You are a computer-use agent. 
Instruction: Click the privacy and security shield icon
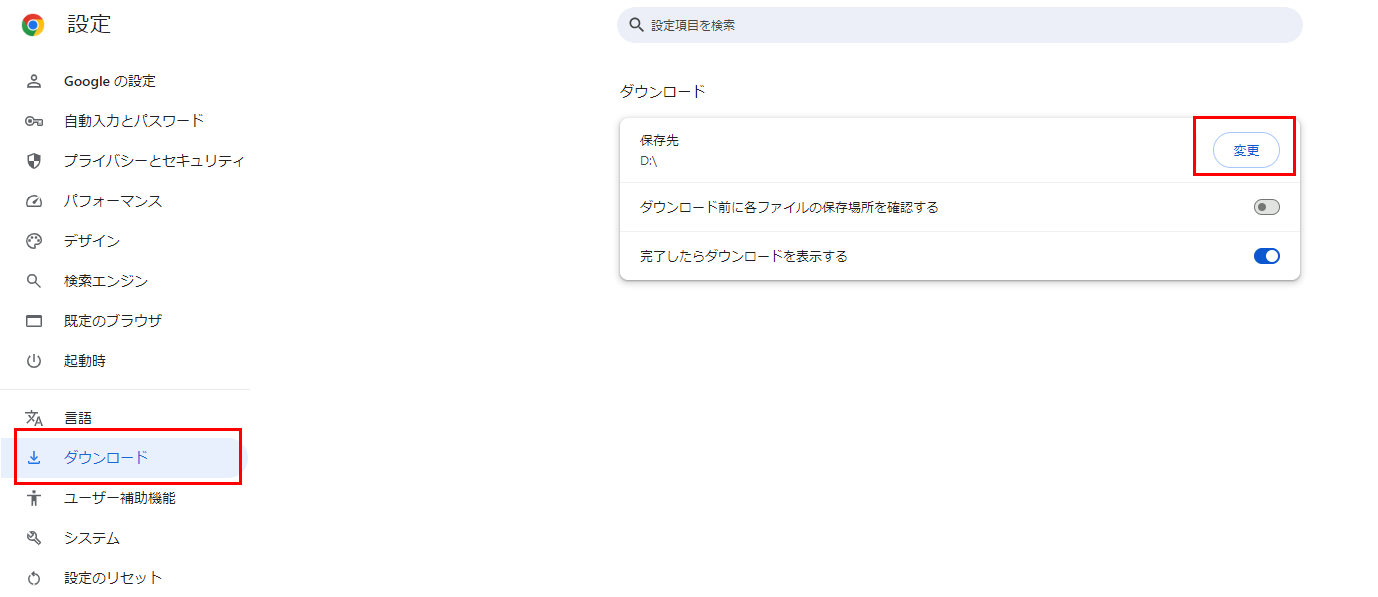point(34,161)
